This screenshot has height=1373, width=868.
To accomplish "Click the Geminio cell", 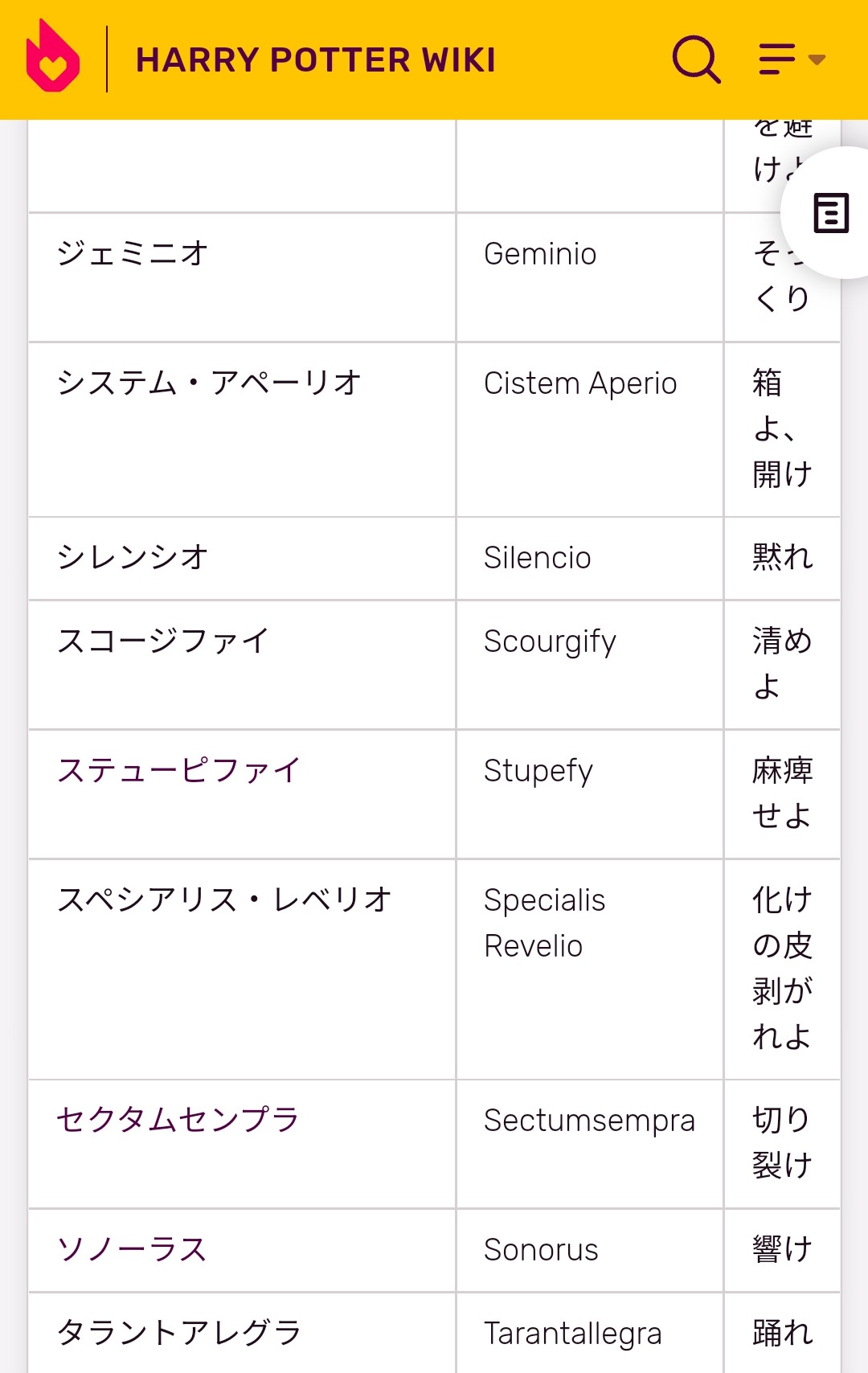I will tap(590, 277).
